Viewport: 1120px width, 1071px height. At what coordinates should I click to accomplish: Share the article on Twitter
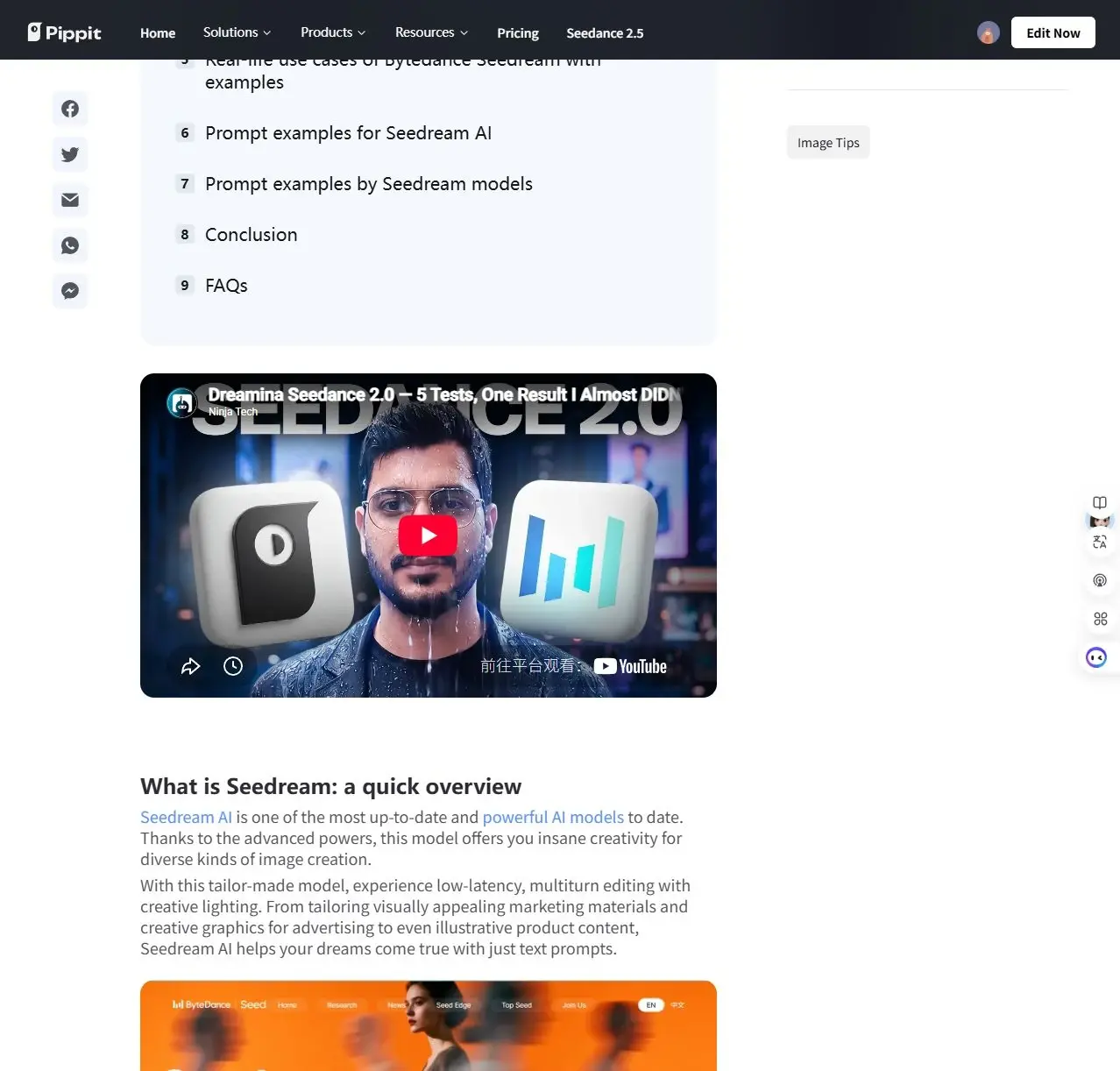[70, 154]
